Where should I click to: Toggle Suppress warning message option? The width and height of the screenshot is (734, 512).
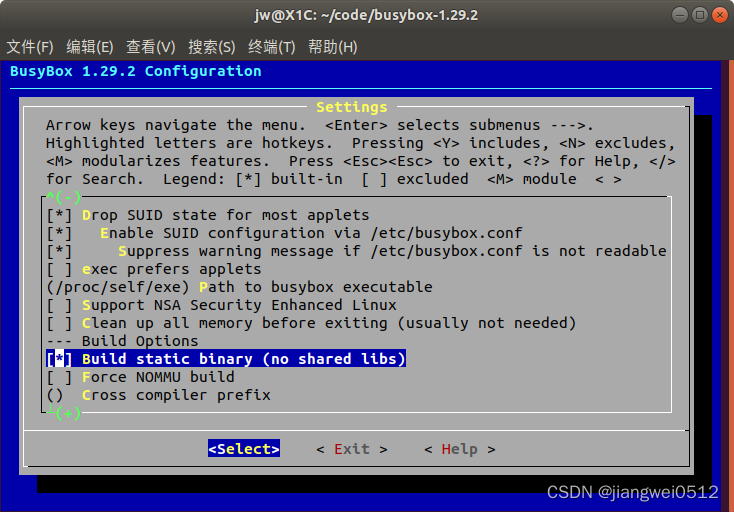[356, 251]
